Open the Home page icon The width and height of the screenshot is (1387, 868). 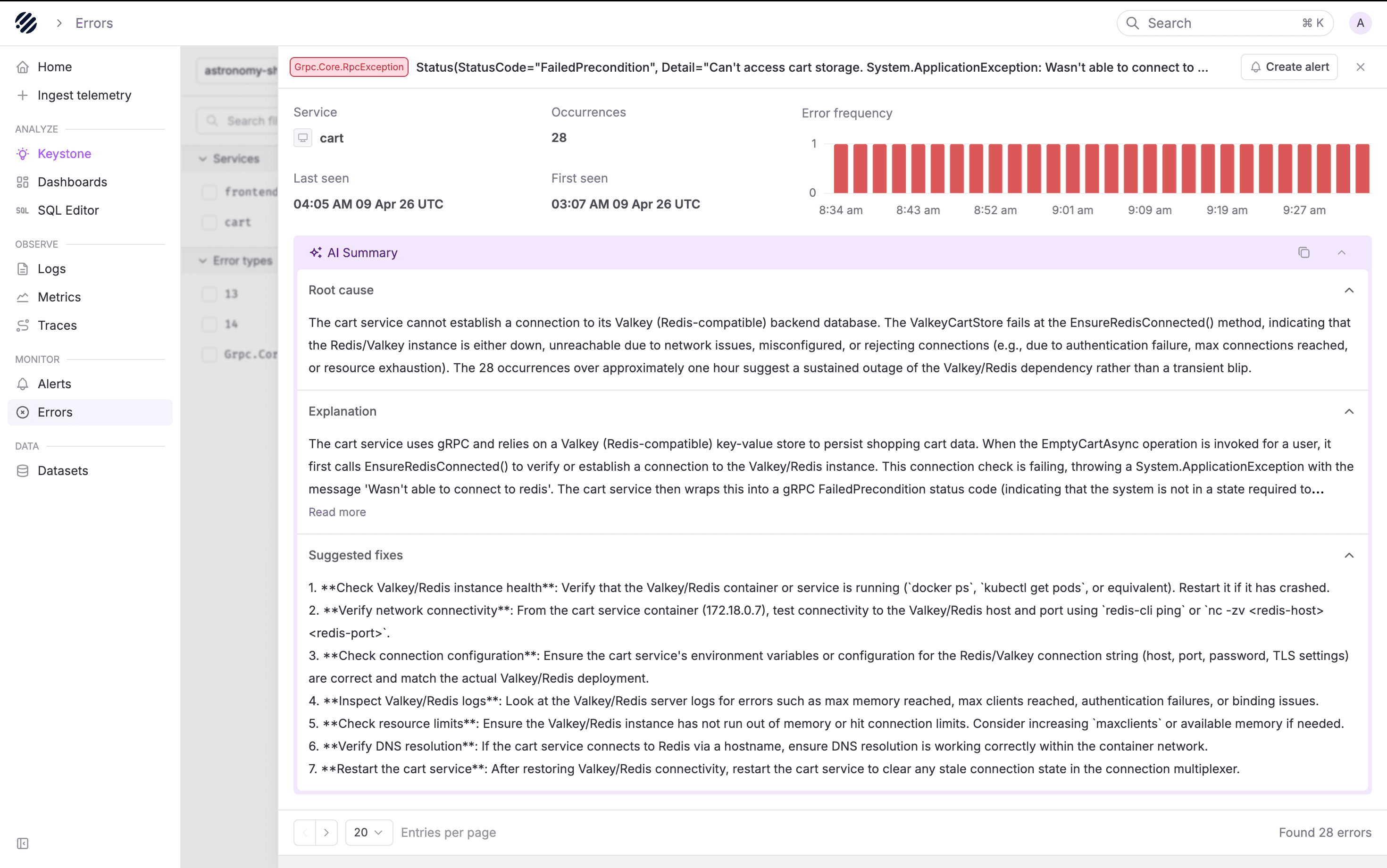(22, 67)
